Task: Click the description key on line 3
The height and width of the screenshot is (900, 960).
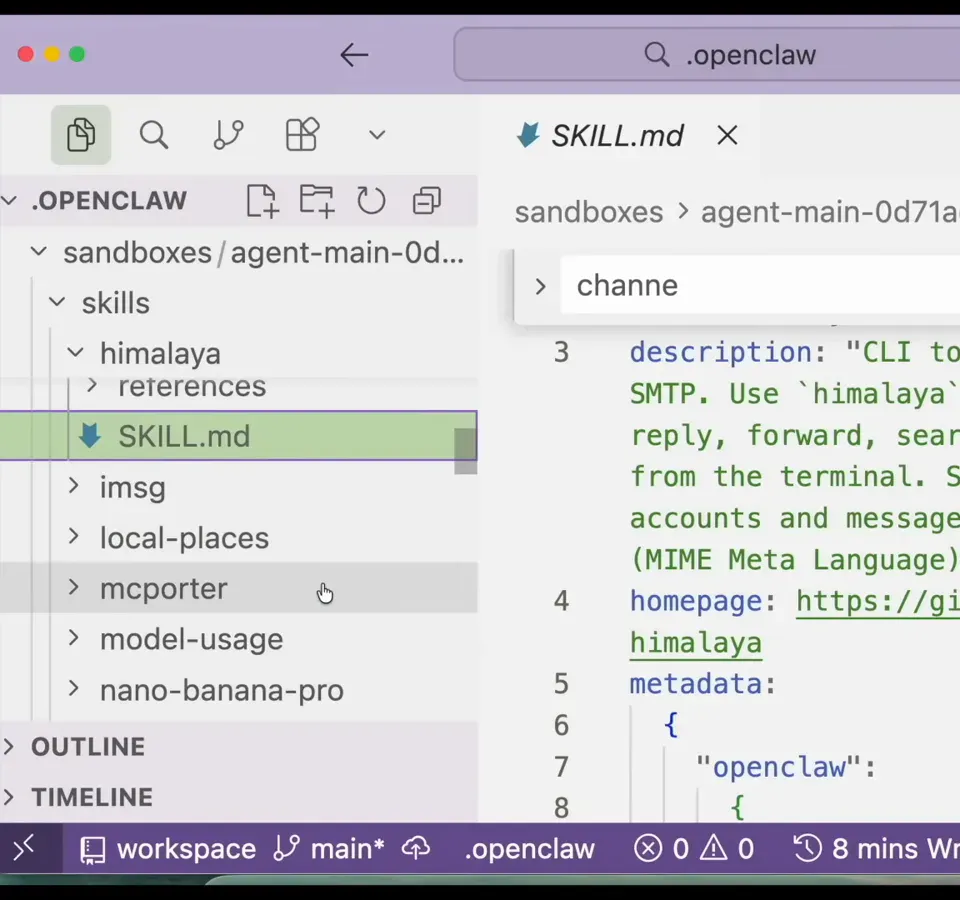Action: click(x=721, y=353)
